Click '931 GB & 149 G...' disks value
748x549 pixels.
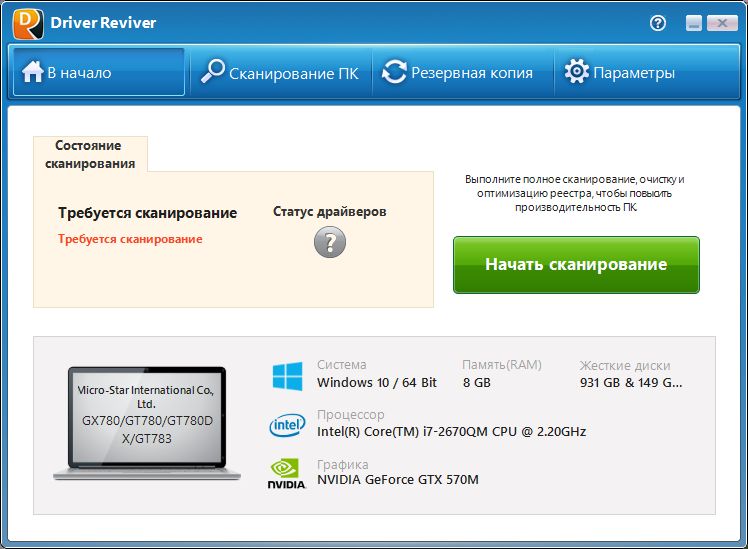coord(631,383)
